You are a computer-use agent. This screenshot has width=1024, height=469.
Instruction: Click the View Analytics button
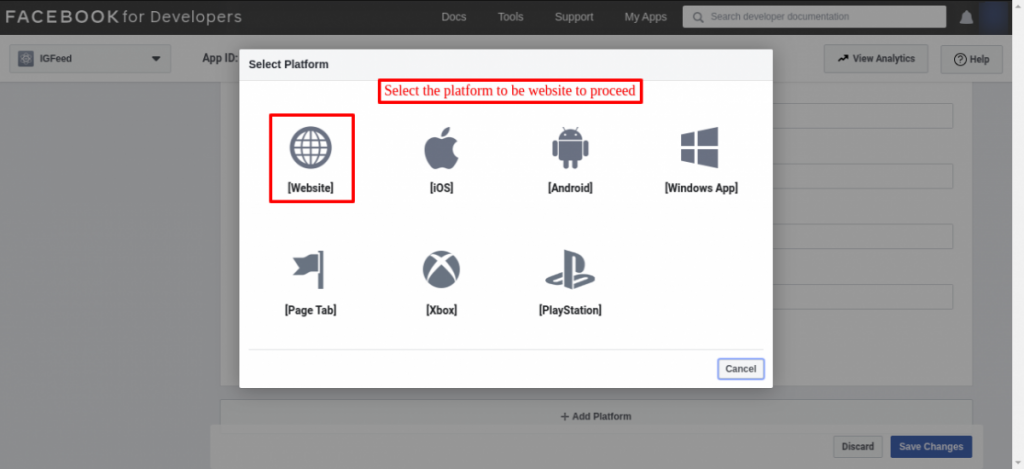pyautogui.click(x=876, y=59)
